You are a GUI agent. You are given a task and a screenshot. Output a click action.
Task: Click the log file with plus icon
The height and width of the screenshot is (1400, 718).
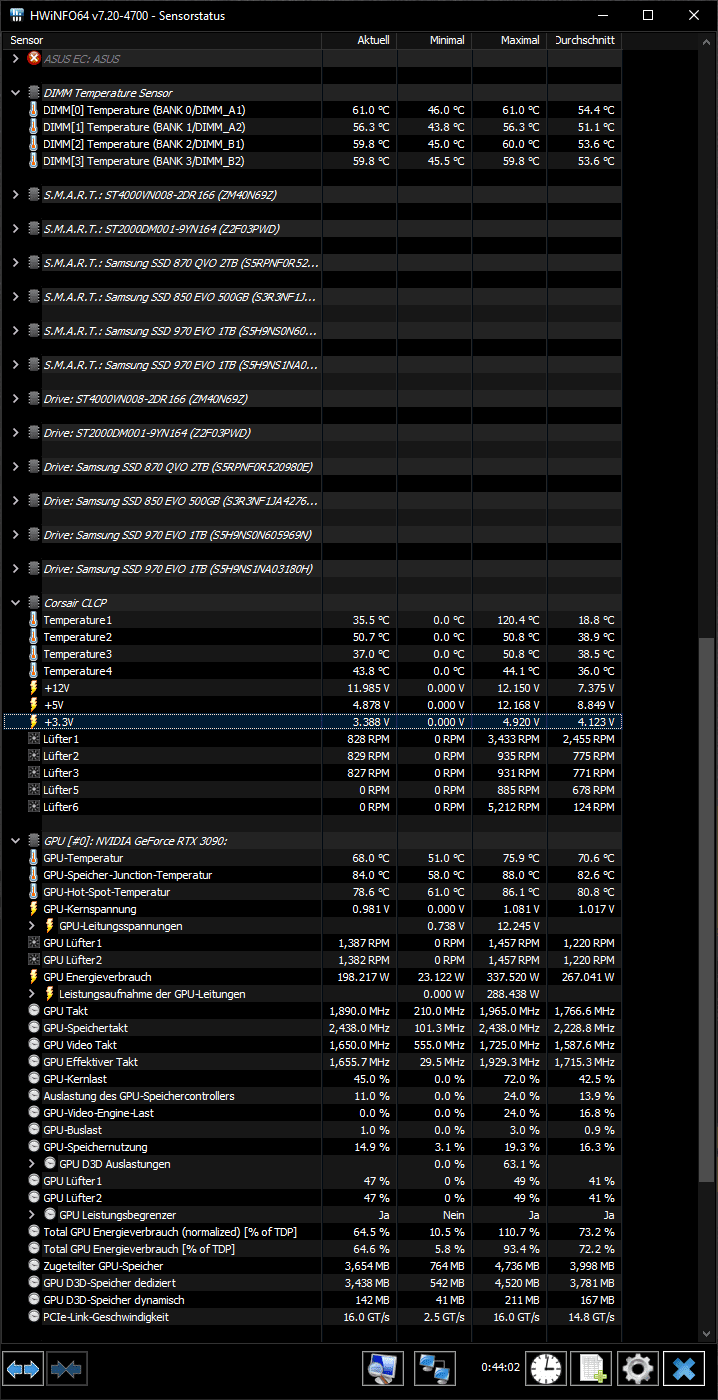[592, 1368]
